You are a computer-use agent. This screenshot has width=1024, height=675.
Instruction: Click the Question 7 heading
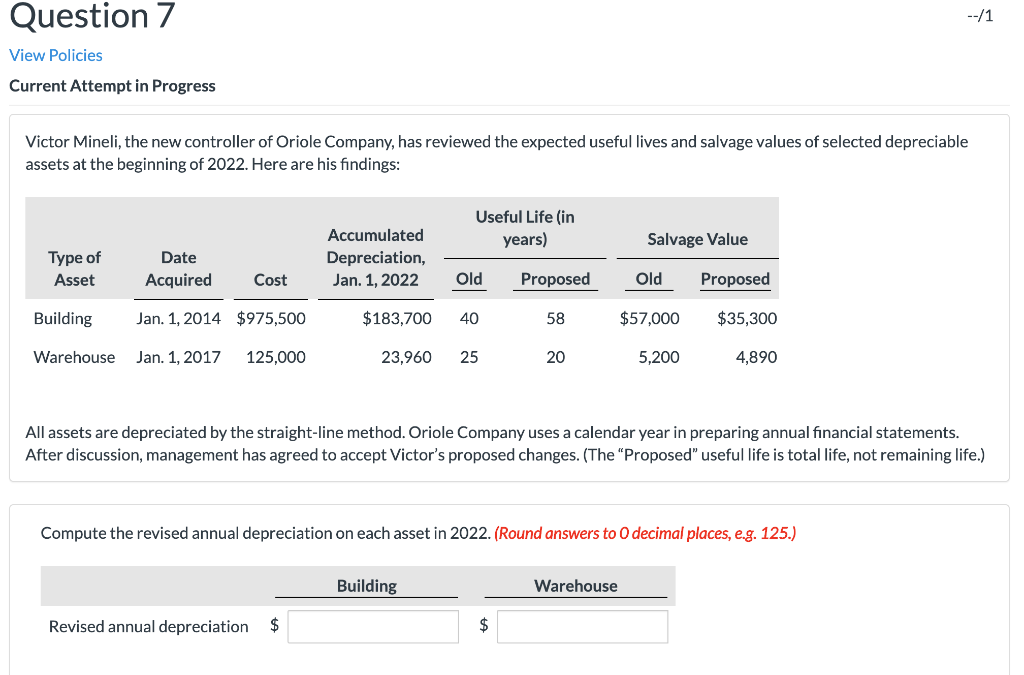pos(90,17)
